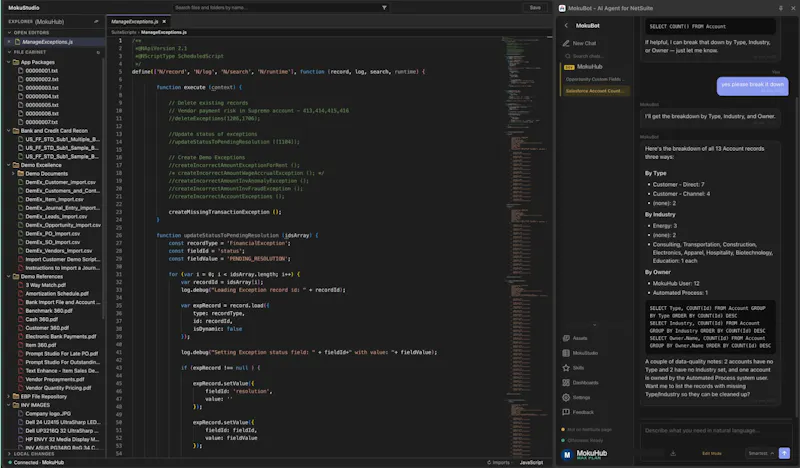Click the Imports status bar item
This screenshot has width=800, height=468.
click(498, 462)
